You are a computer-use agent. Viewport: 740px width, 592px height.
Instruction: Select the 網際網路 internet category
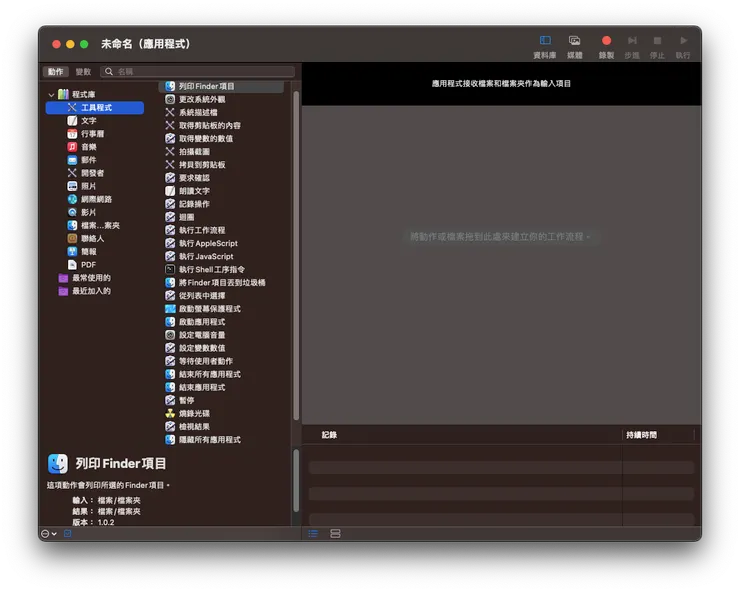tap(90, 199)
